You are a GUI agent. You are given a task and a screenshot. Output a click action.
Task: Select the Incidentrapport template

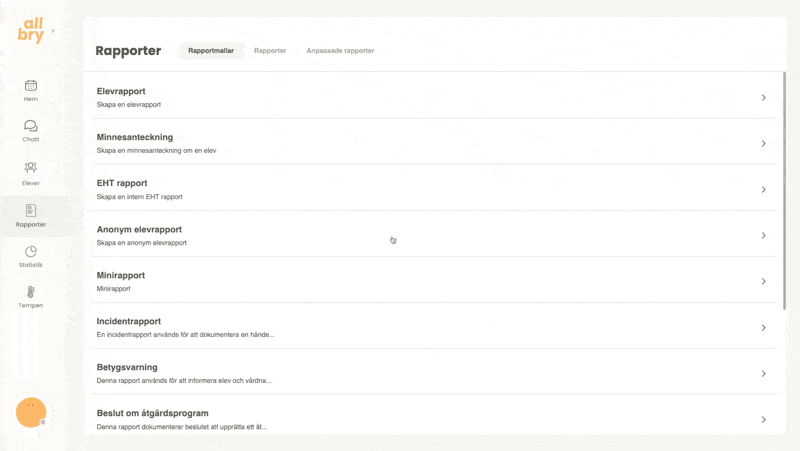[129, 322]
